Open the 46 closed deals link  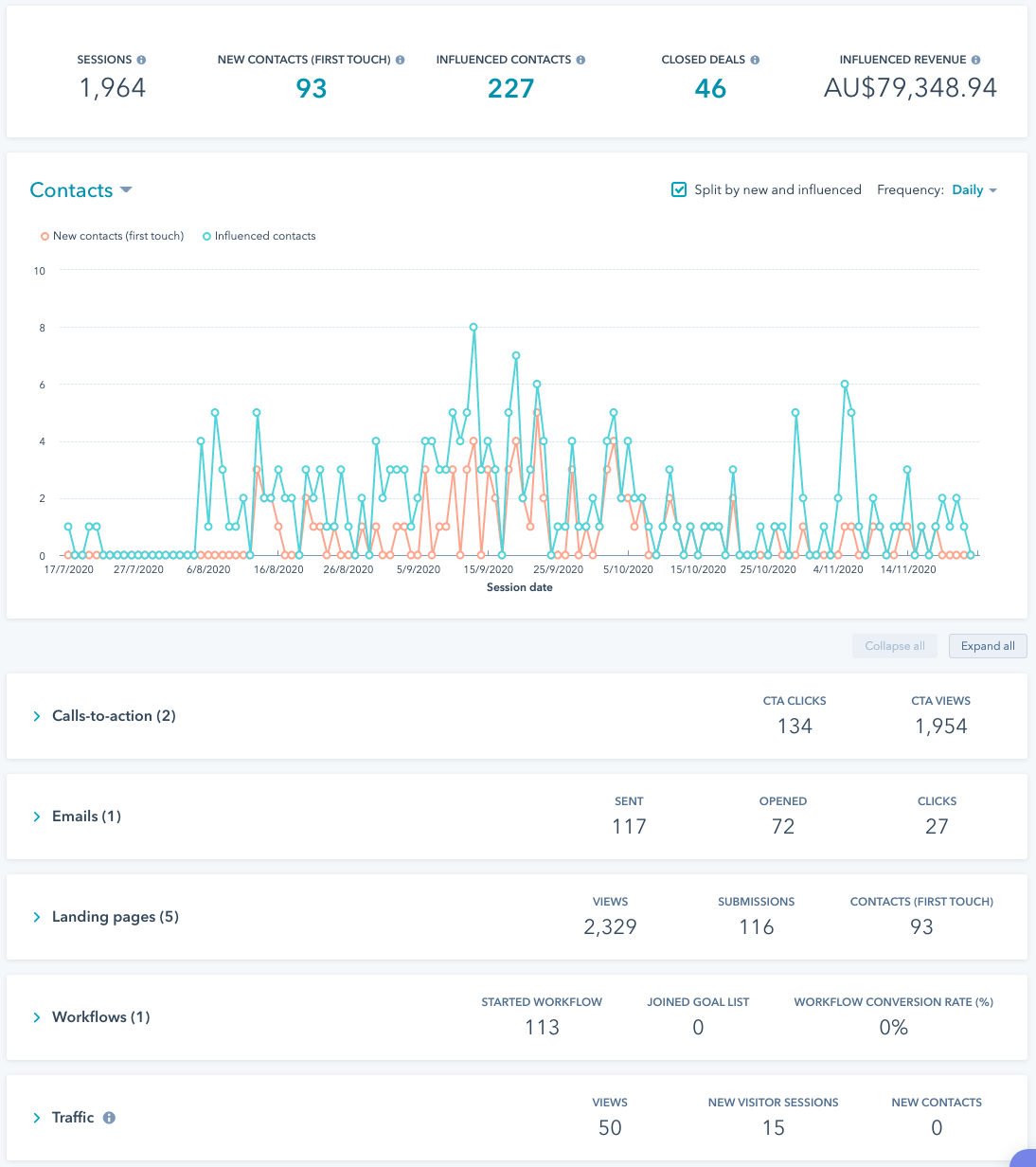[710, 89]
